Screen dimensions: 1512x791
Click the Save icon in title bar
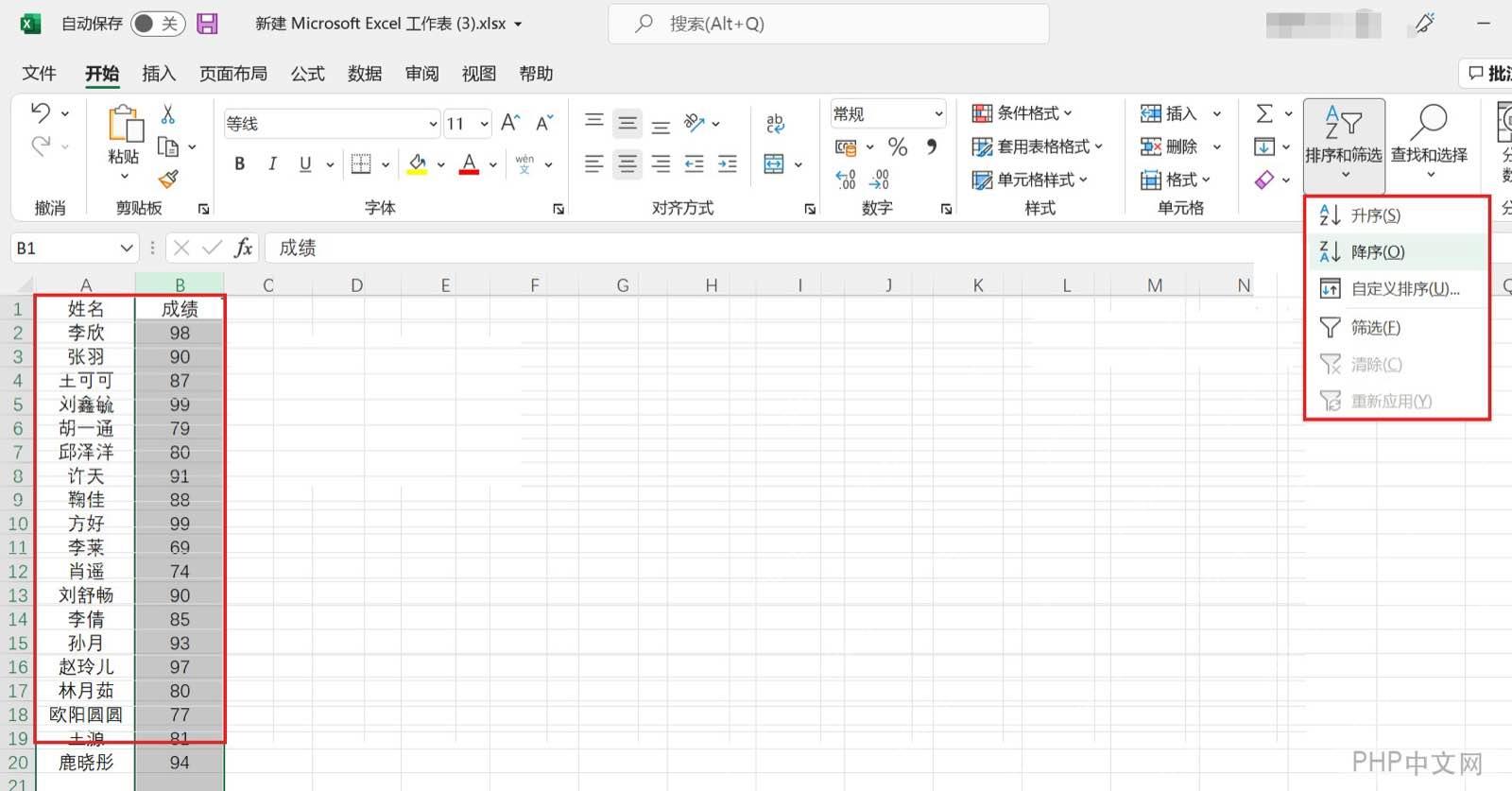tap(207, 24)
